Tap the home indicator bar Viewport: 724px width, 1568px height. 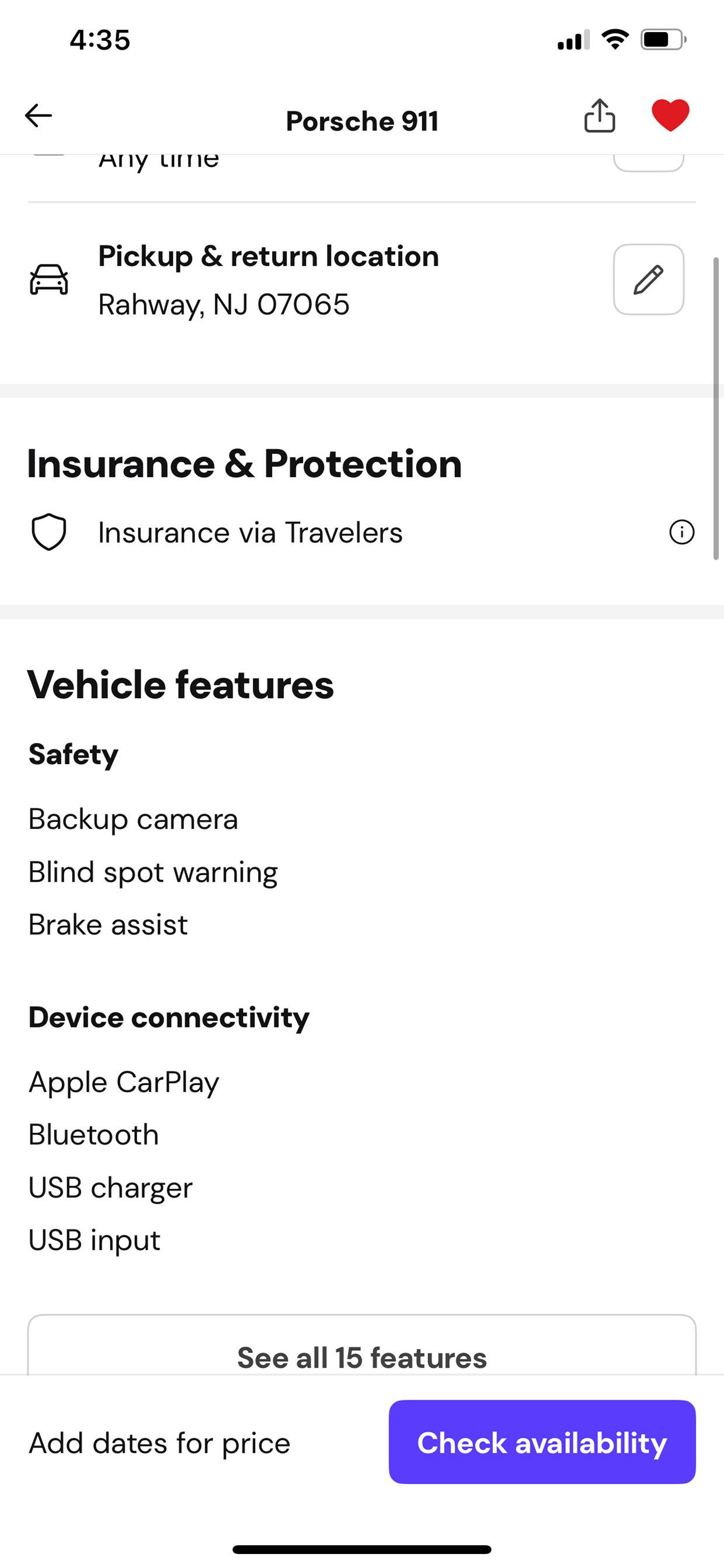point(362,1549)
